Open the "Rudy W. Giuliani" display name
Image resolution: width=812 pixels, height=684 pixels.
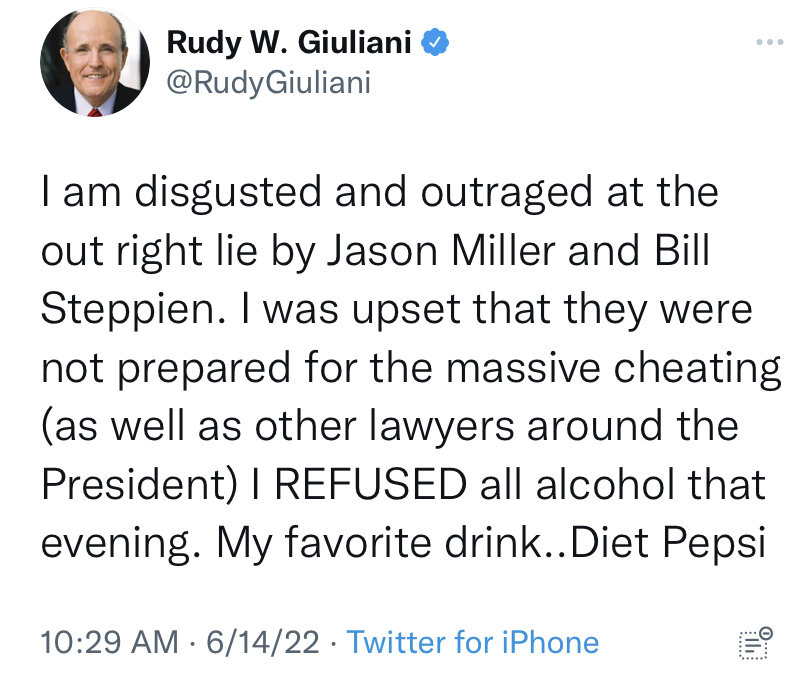point(289,42)
